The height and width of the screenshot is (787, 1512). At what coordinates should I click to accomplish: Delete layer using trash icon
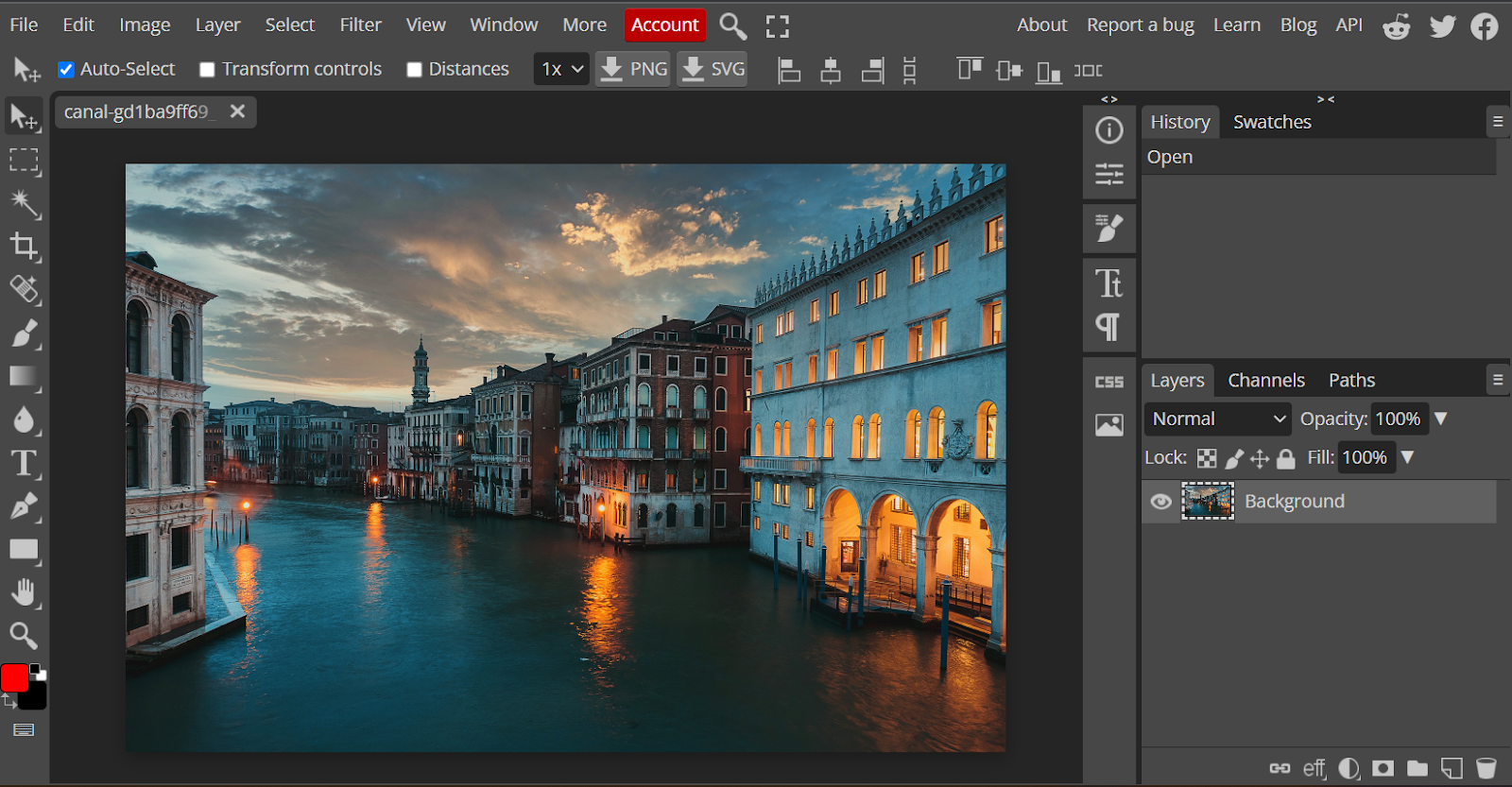tap(1486, 767)
